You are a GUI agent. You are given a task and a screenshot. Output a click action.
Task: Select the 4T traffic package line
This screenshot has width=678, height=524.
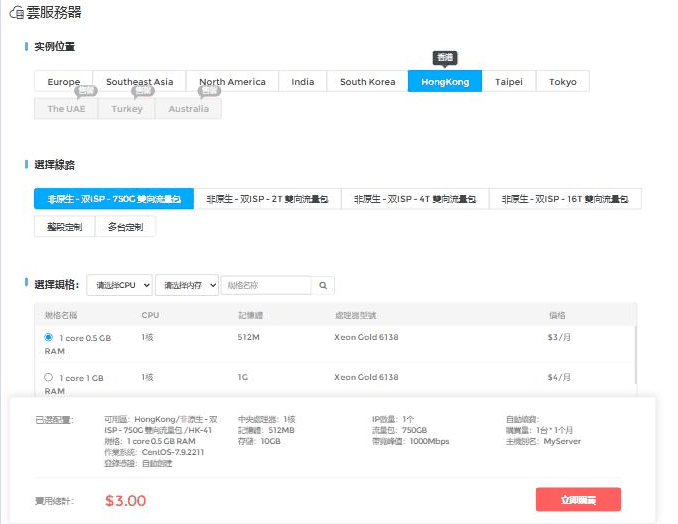point(415,199)
